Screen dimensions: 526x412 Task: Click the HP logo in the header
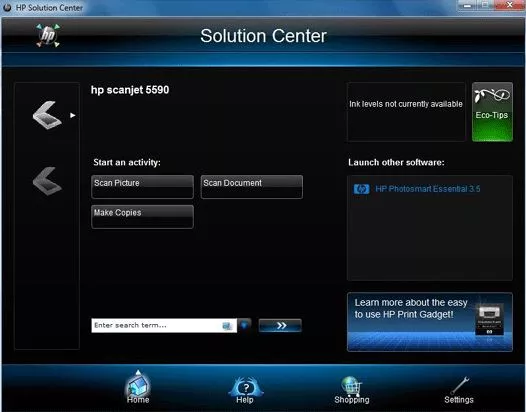(x=48, y=35)
